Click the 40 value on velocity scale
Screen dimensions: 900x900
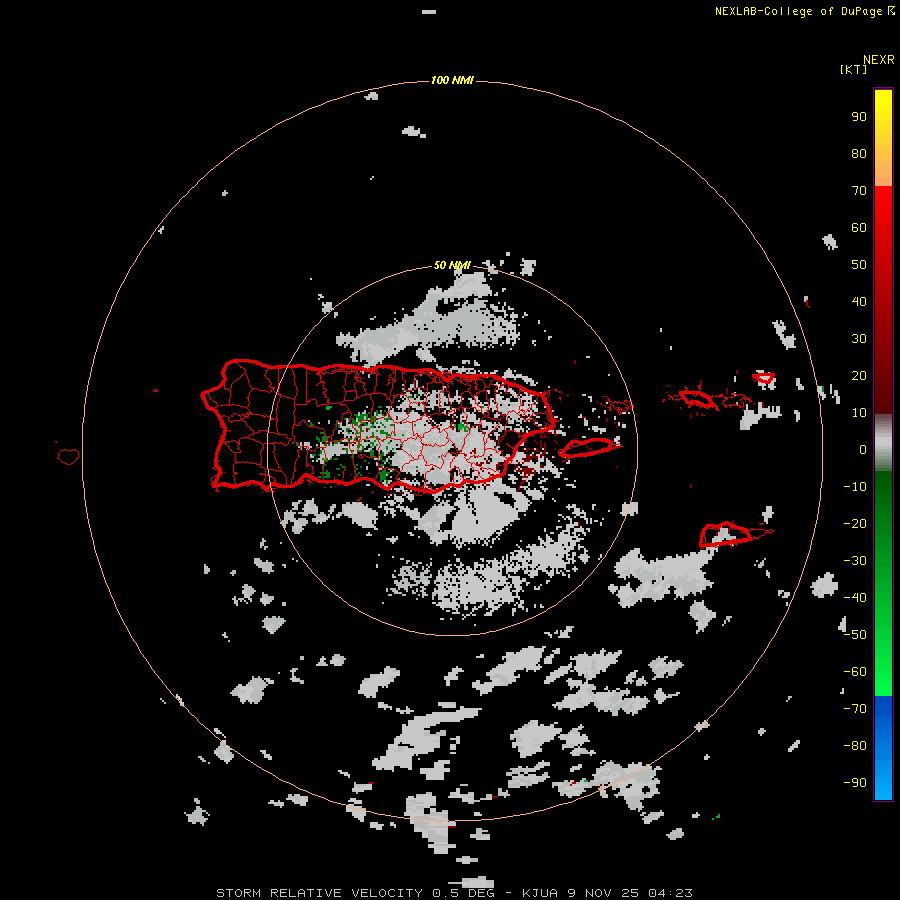tap(859, 302)
